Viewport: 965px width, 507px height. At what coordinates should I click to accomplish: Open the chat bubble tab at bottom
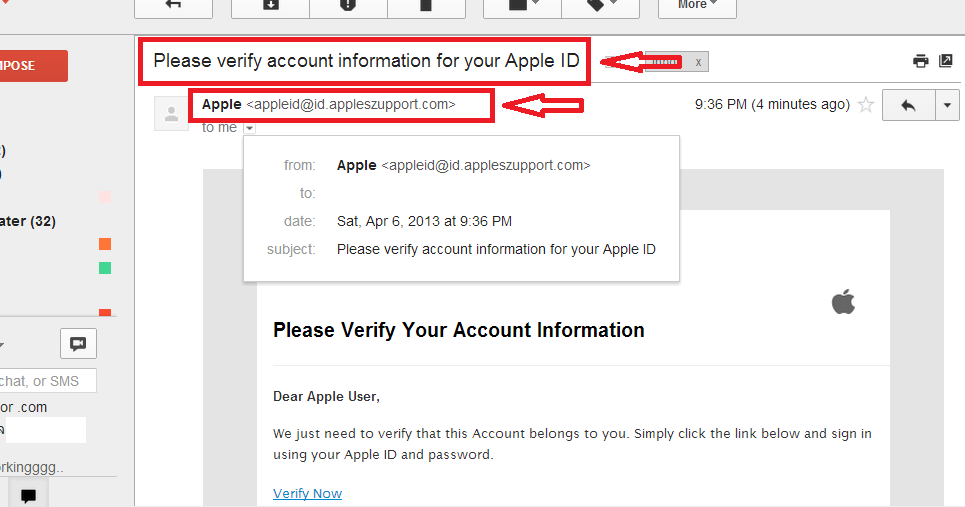[x=28, y=495]
